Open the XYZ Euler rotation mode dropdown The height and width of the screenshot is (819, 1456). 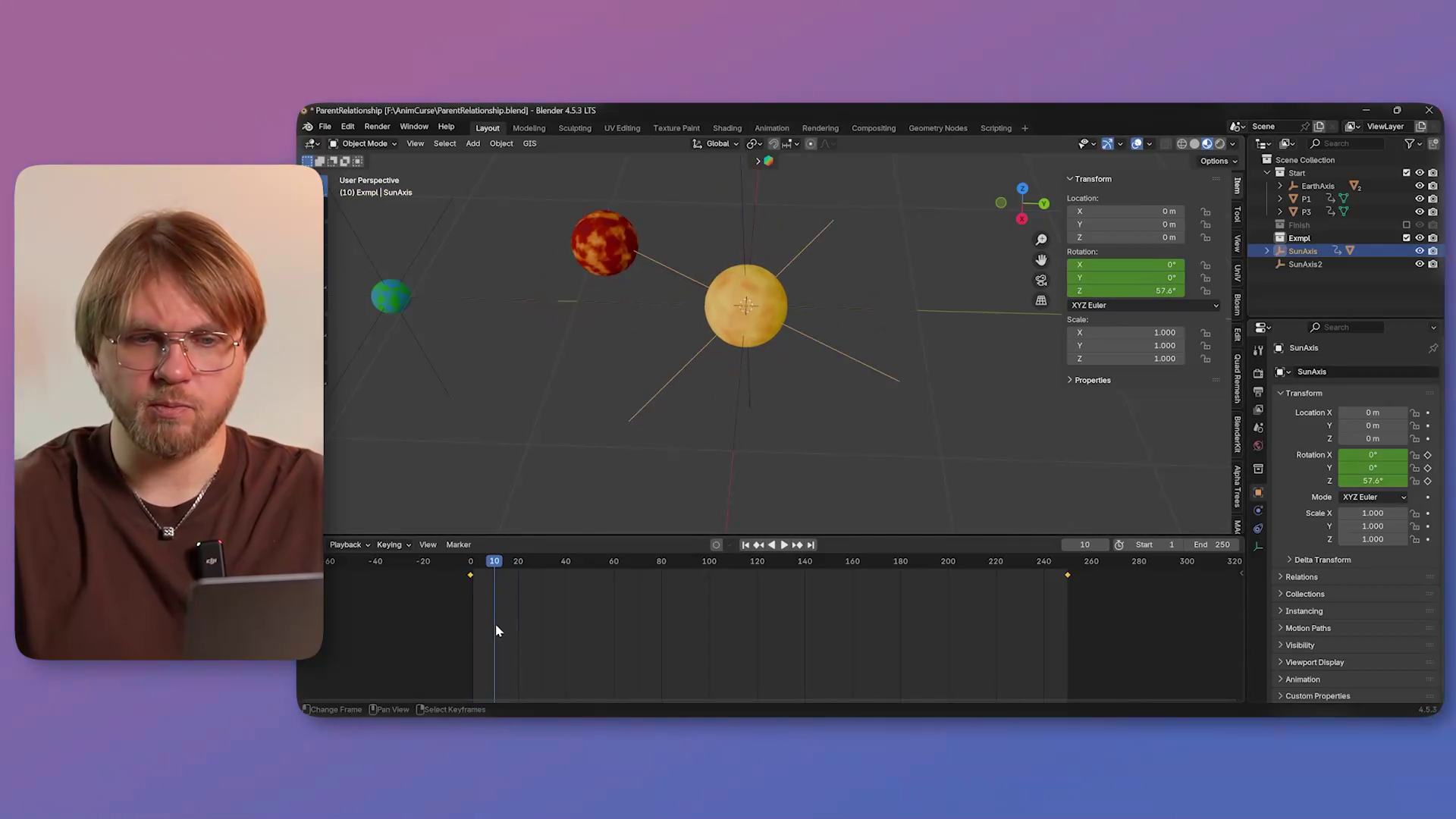pos(1144,306)
